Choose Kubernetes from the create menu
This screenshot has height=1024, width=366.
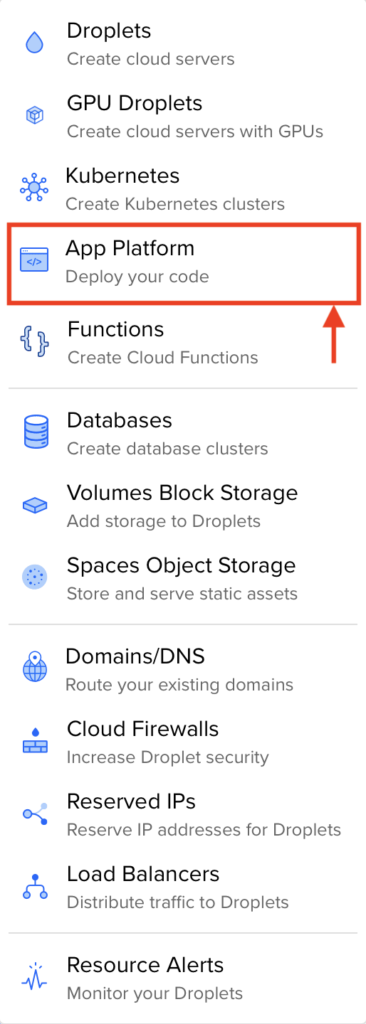point(183,189)
